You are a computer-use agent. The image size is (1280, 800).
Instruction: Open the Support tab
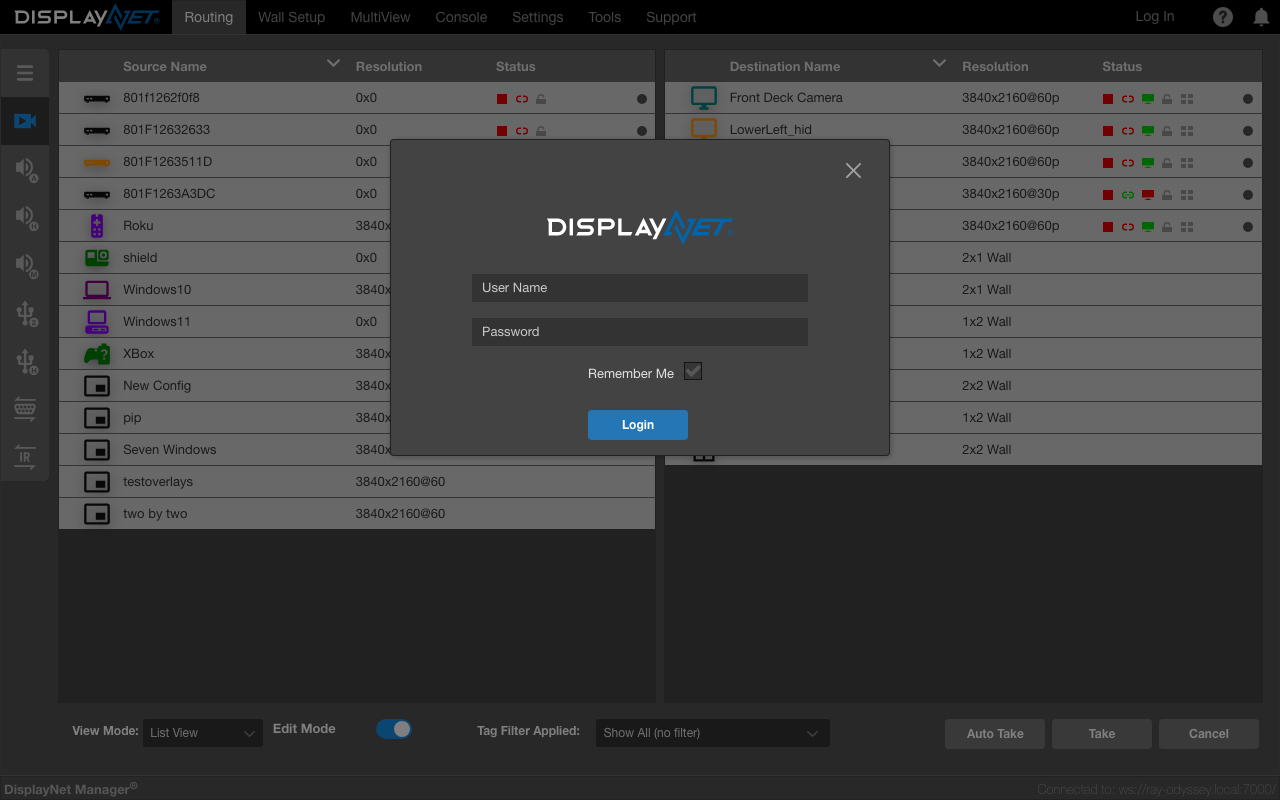671,17
